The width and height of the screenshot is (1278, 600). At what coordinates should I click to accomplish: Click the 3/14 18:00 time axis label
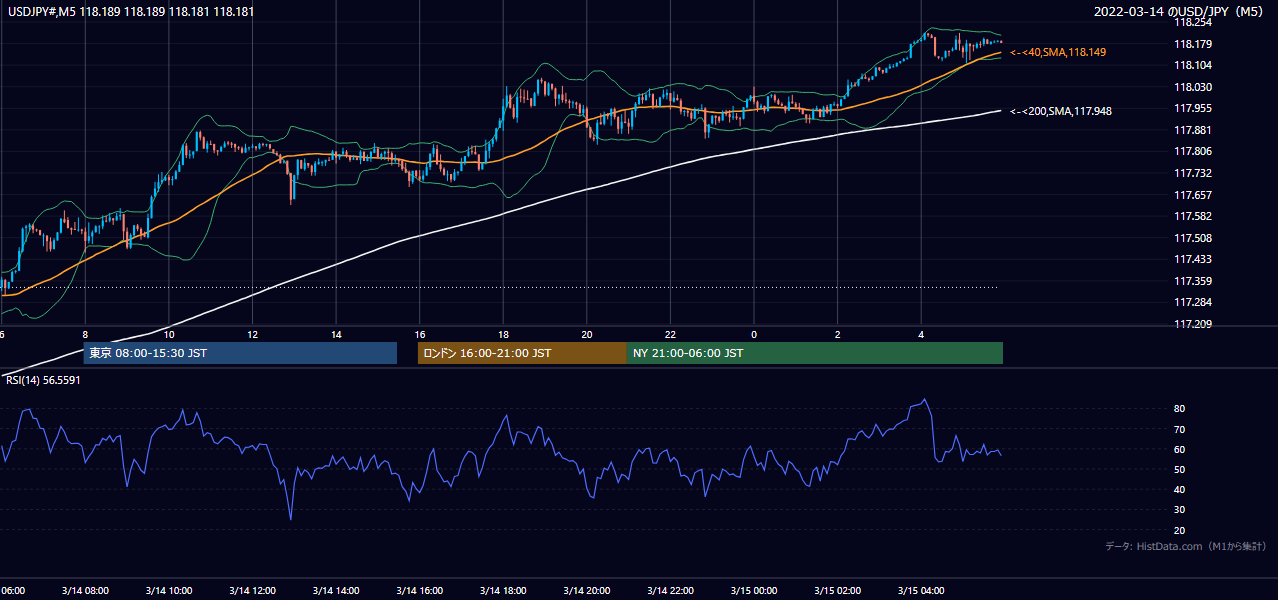click(x=503, y=591)
